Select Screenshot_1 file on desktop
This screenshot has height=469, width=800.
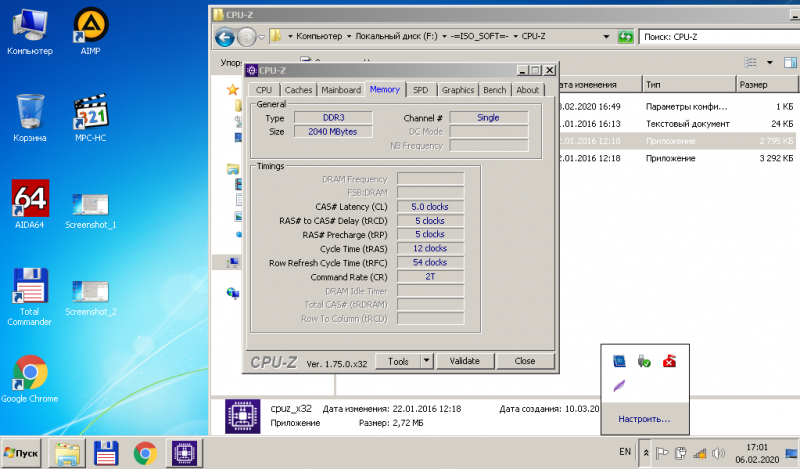point(90,210)
